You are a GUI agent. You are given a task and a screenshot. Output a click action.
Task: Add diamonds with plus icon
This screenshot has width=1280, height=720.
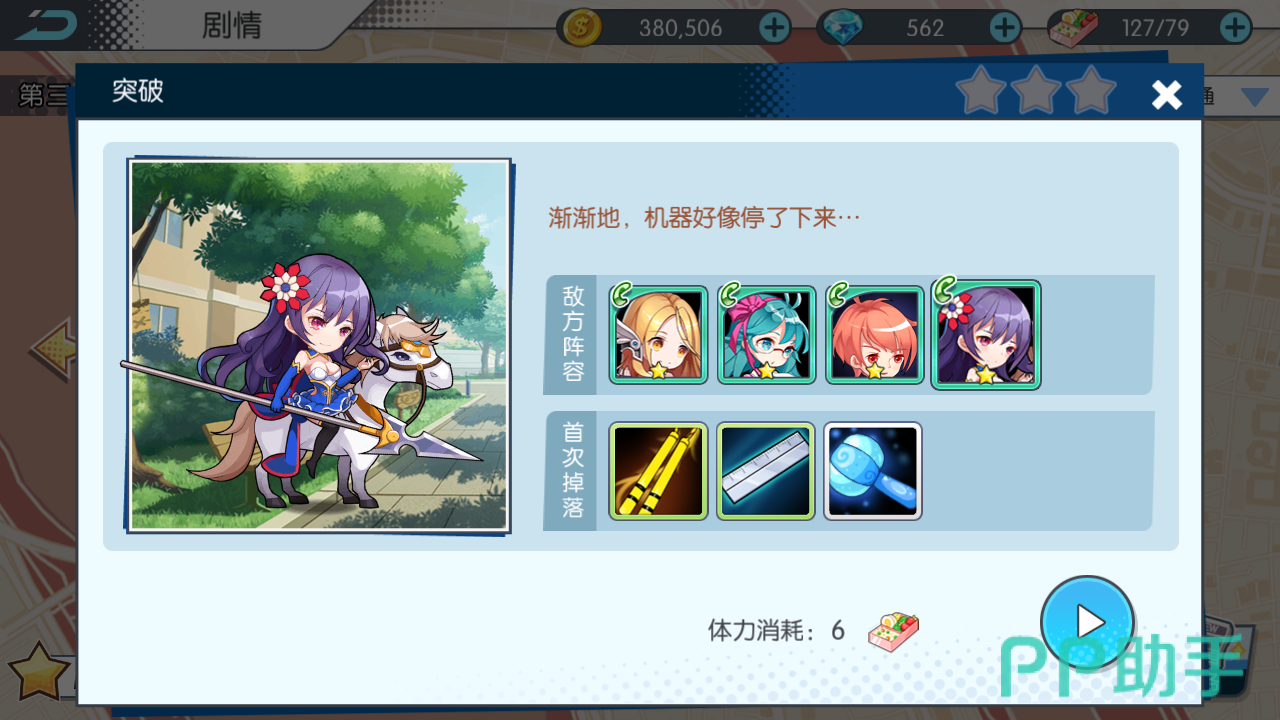[x=1005, y=27]
